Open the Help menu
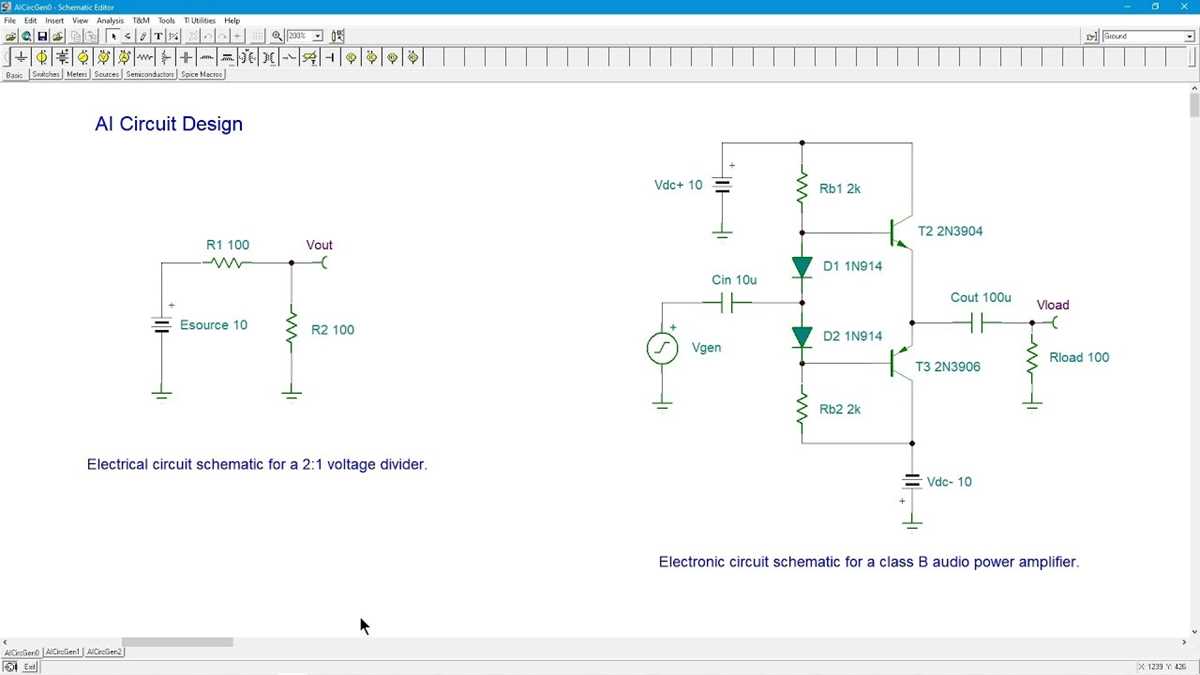Image resolution: width=1200 pixels, height=675 pixels. pyautogui.click(x=232, y=20)
